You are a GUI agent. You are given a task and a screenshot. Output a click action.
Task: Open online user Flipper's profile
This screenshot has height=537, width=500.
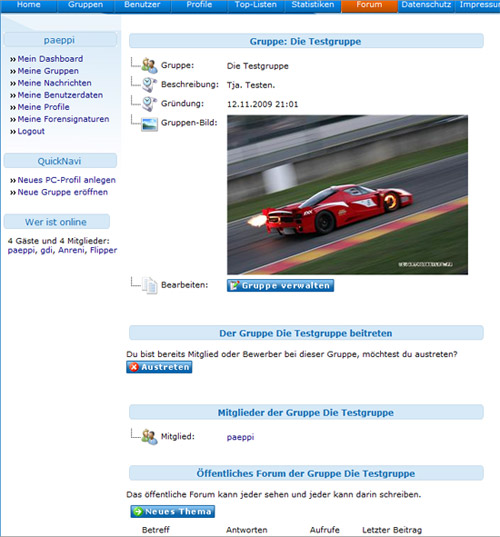(103, 250)
